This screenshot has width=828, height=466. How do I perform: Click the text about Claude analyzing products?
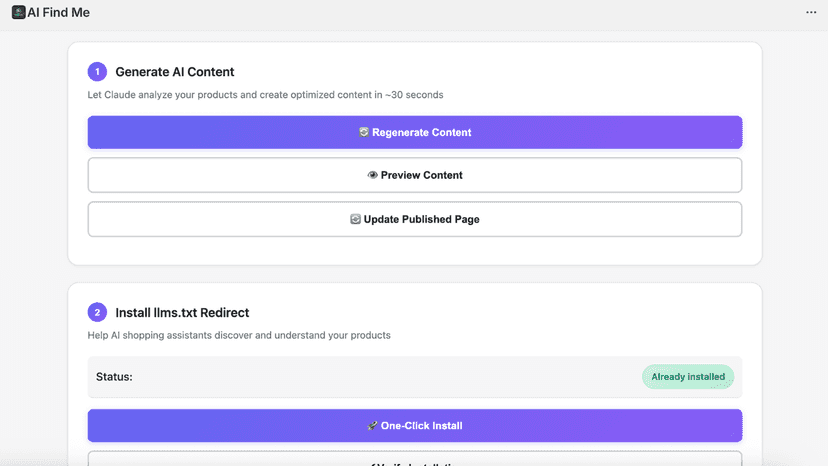[265, 95]
